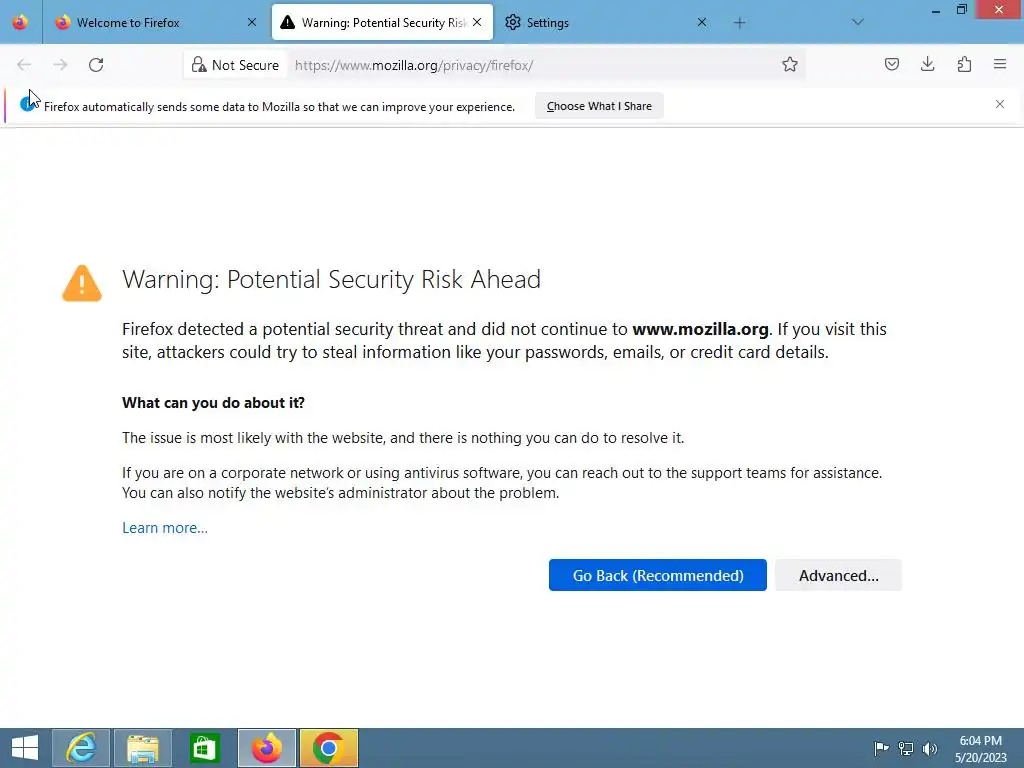Minimize the Firefox window
The image size is (1024, 768).
pyautogui.click(x=935, y=9)
